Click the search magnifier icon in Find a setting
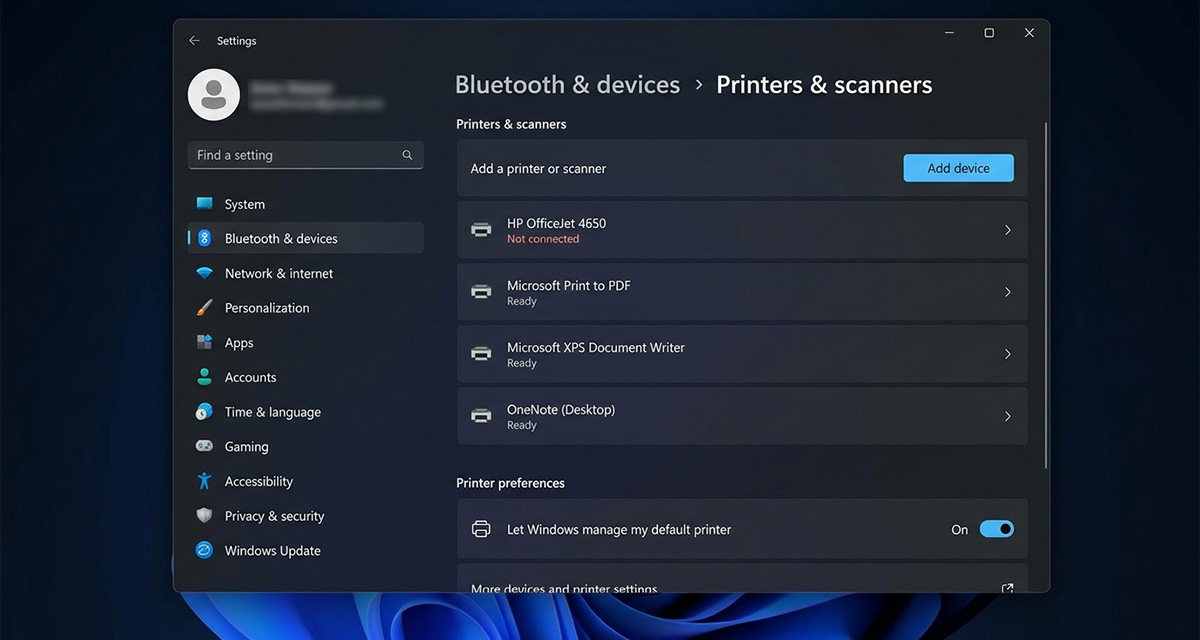This screenshot has height=640, width=1200. [407, 155]
